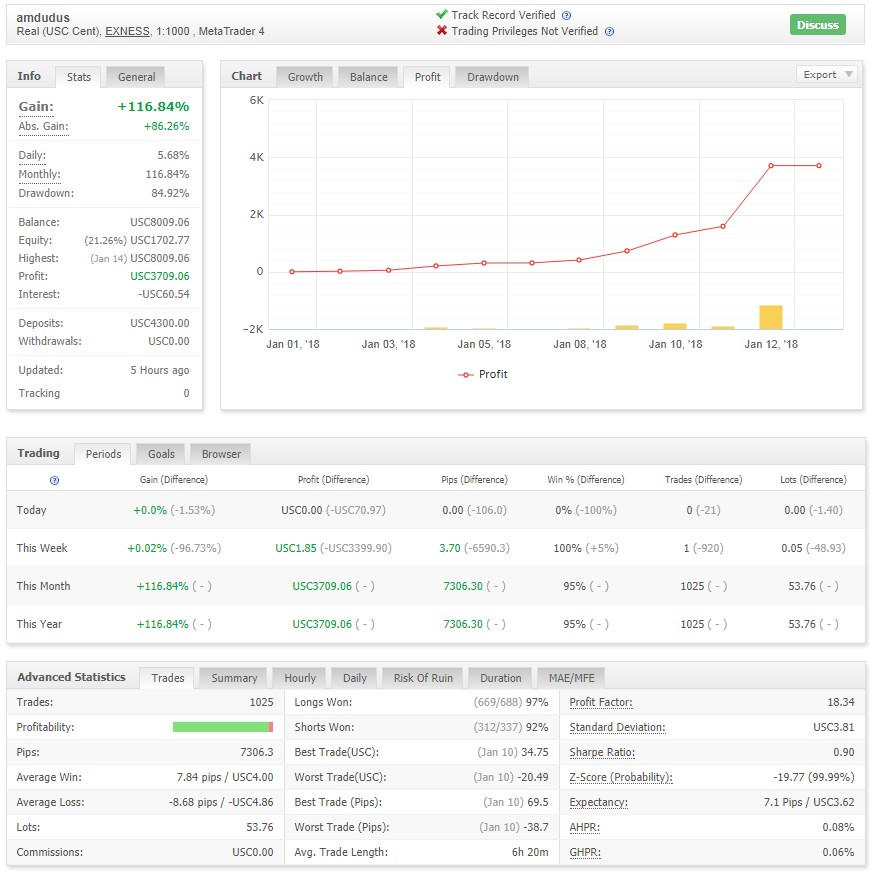Viewport: 870px width, 877px height.
Task: Click the green Profitability bar
Action: (223, 727)
